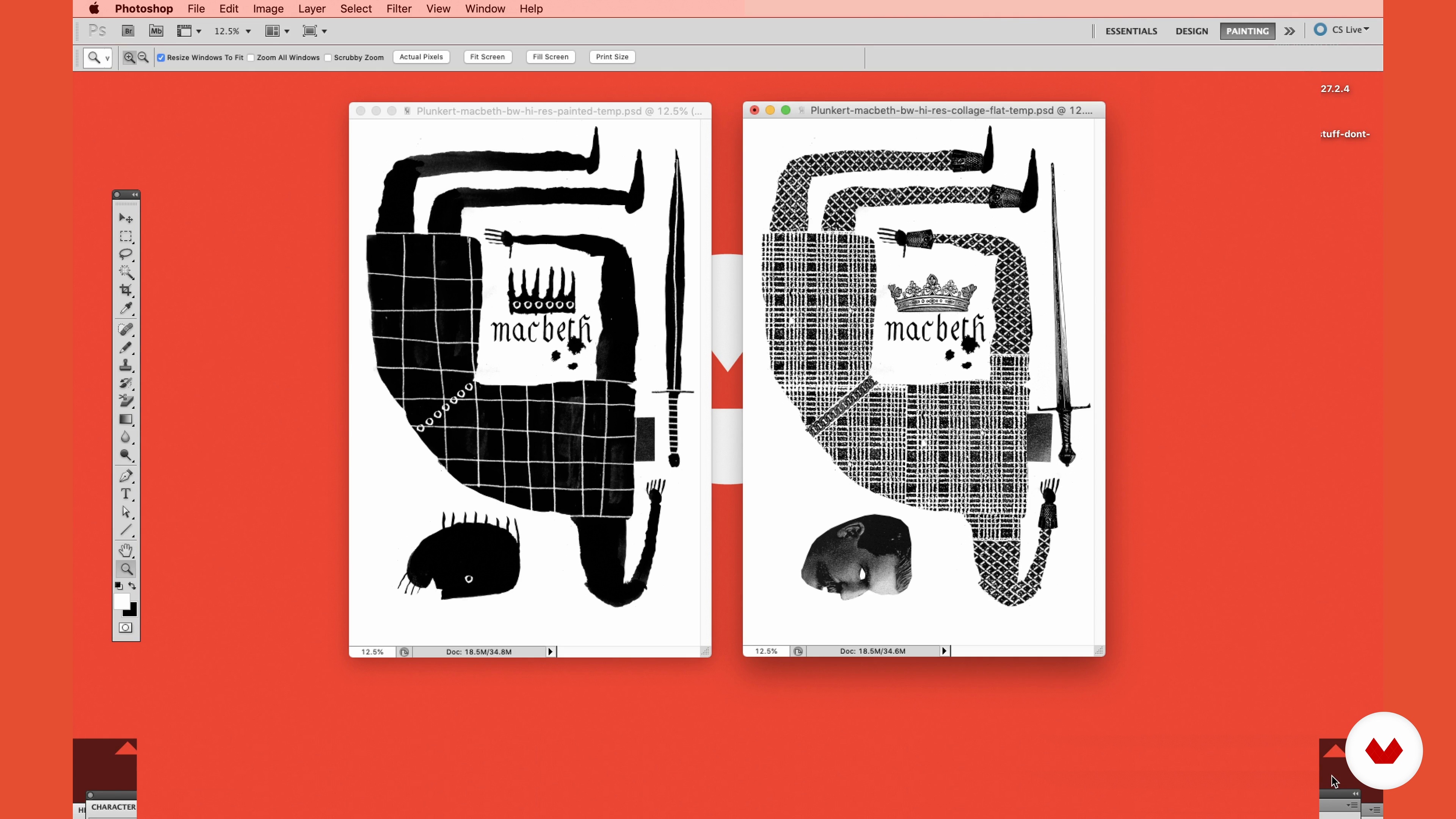Open the File menu
Screen dimensions: 1456x819
pyautogui.click(x=196, y=8)
